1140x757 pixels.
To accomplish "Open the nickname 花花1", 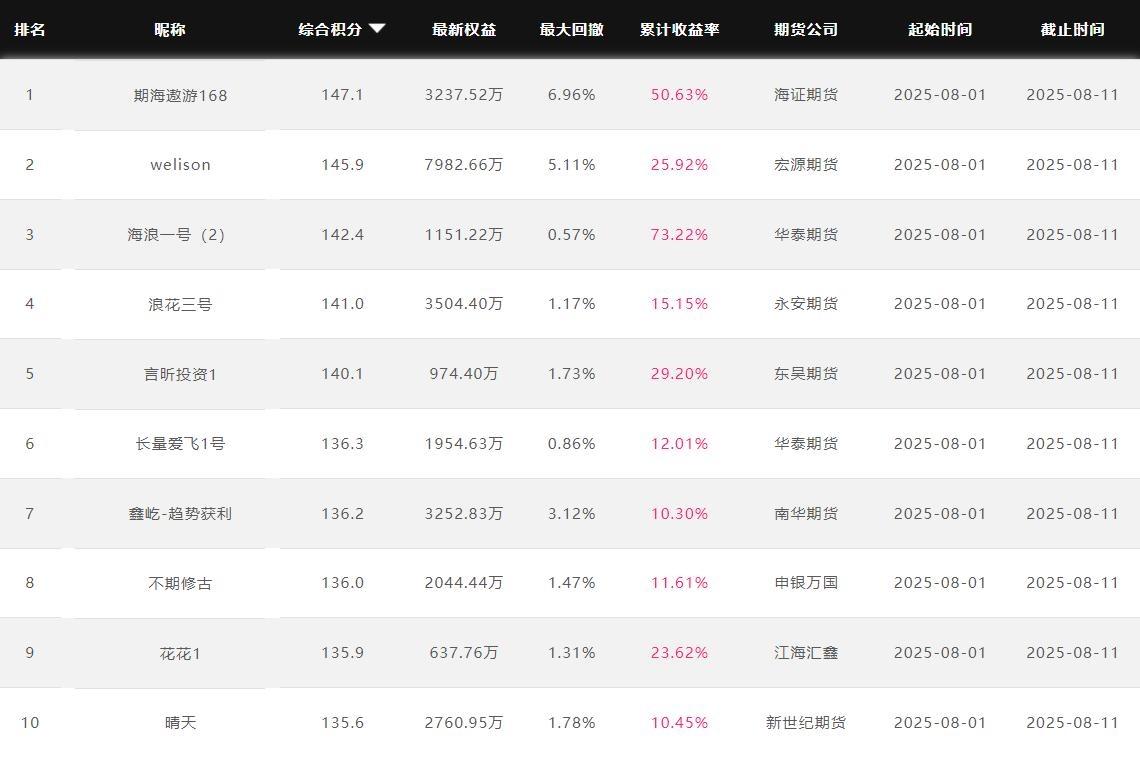I will (180, 653).
